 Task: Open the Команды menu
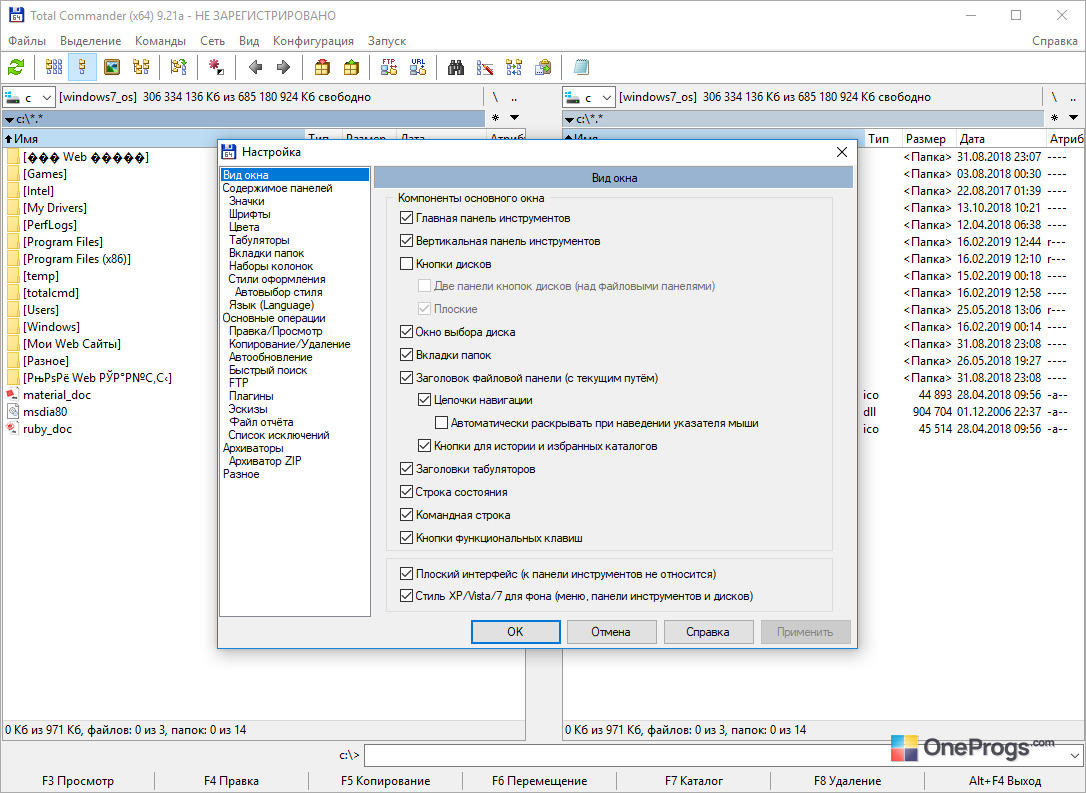pyautogui.click(x=161, y=41)
